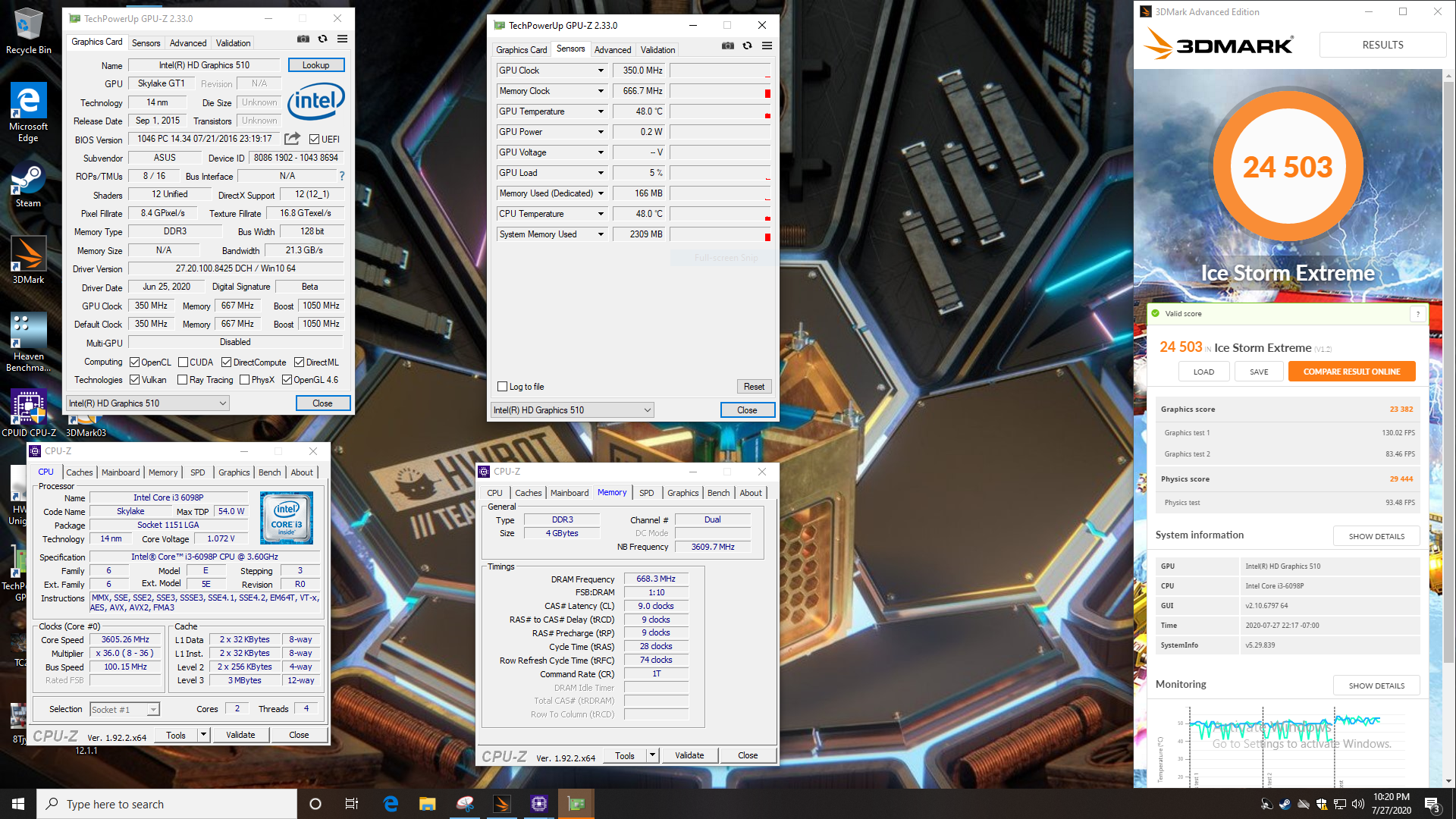The image size is (1456, 819).
Task: Switch to Advanced tab in left GPU-Z window
Action: tap(188, 43)
